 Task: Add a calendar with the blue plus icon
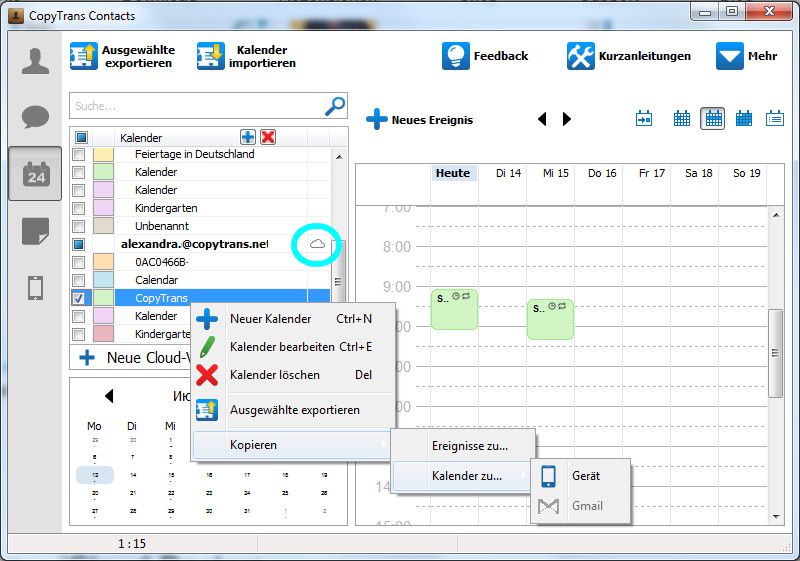pyautogui.click(x=248, y=137)
